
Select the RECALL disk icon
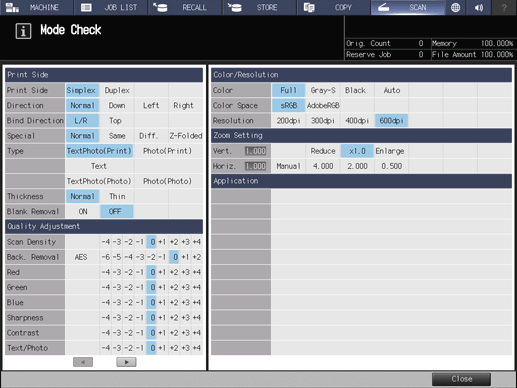pos(160,7)
